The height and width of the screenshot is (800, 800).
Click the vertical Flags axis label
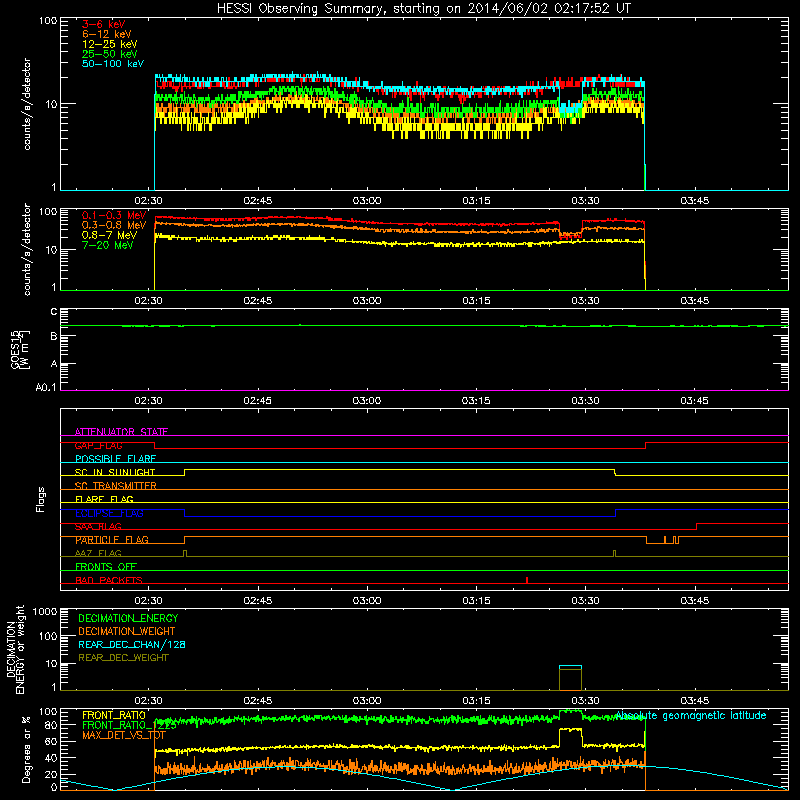pos(41,499)
